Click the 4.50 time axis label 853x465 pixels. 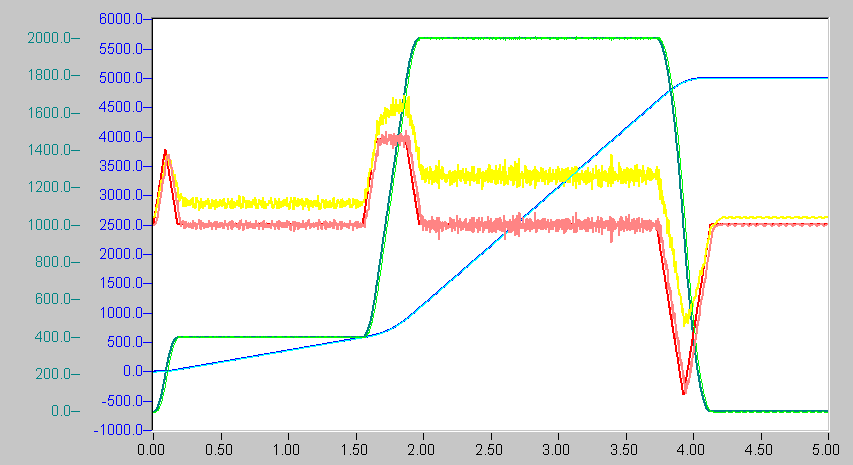pos(758,450)
